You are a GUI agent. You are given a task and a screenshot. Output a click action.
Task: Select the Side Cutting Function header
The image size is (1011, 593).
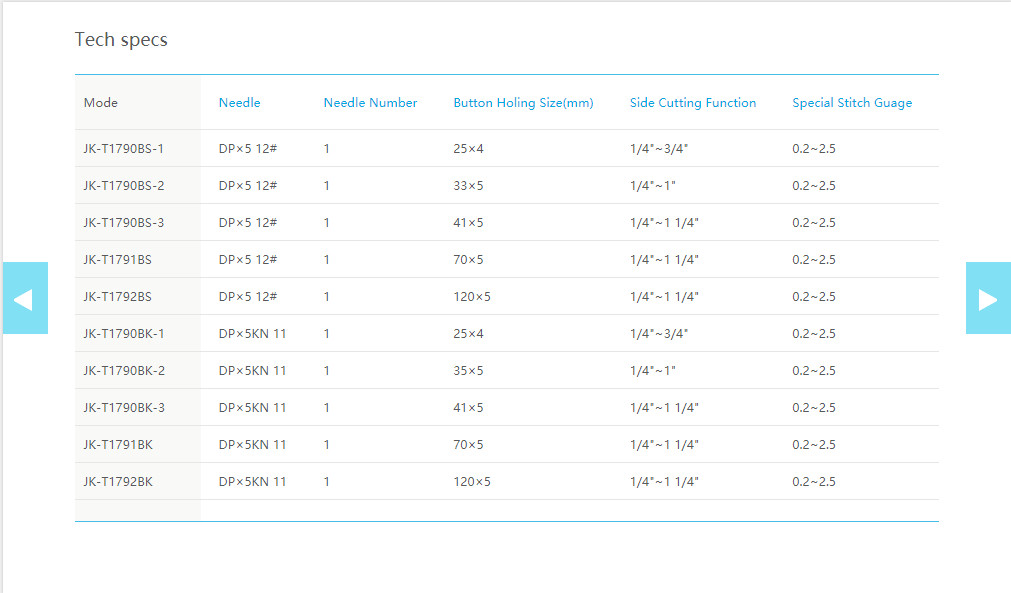(692, 102)
